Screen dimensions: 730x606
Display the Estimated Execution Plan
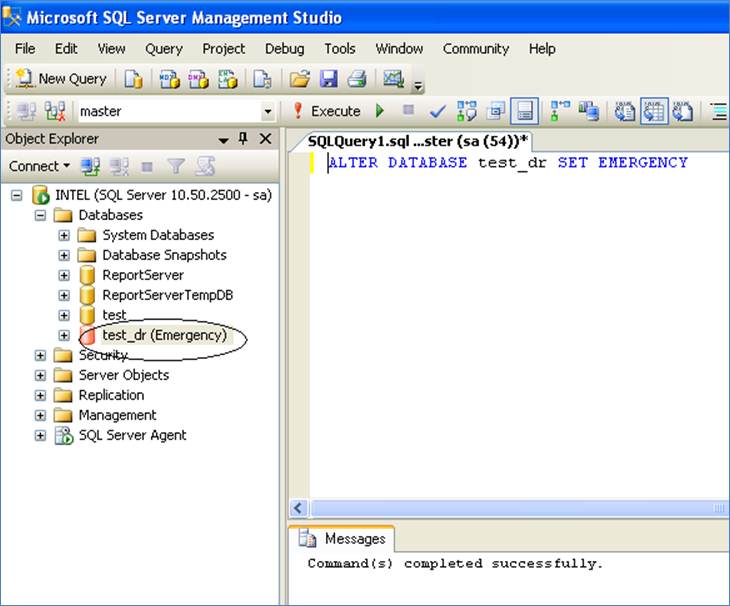pyautogui.click(x=466, y=111)
